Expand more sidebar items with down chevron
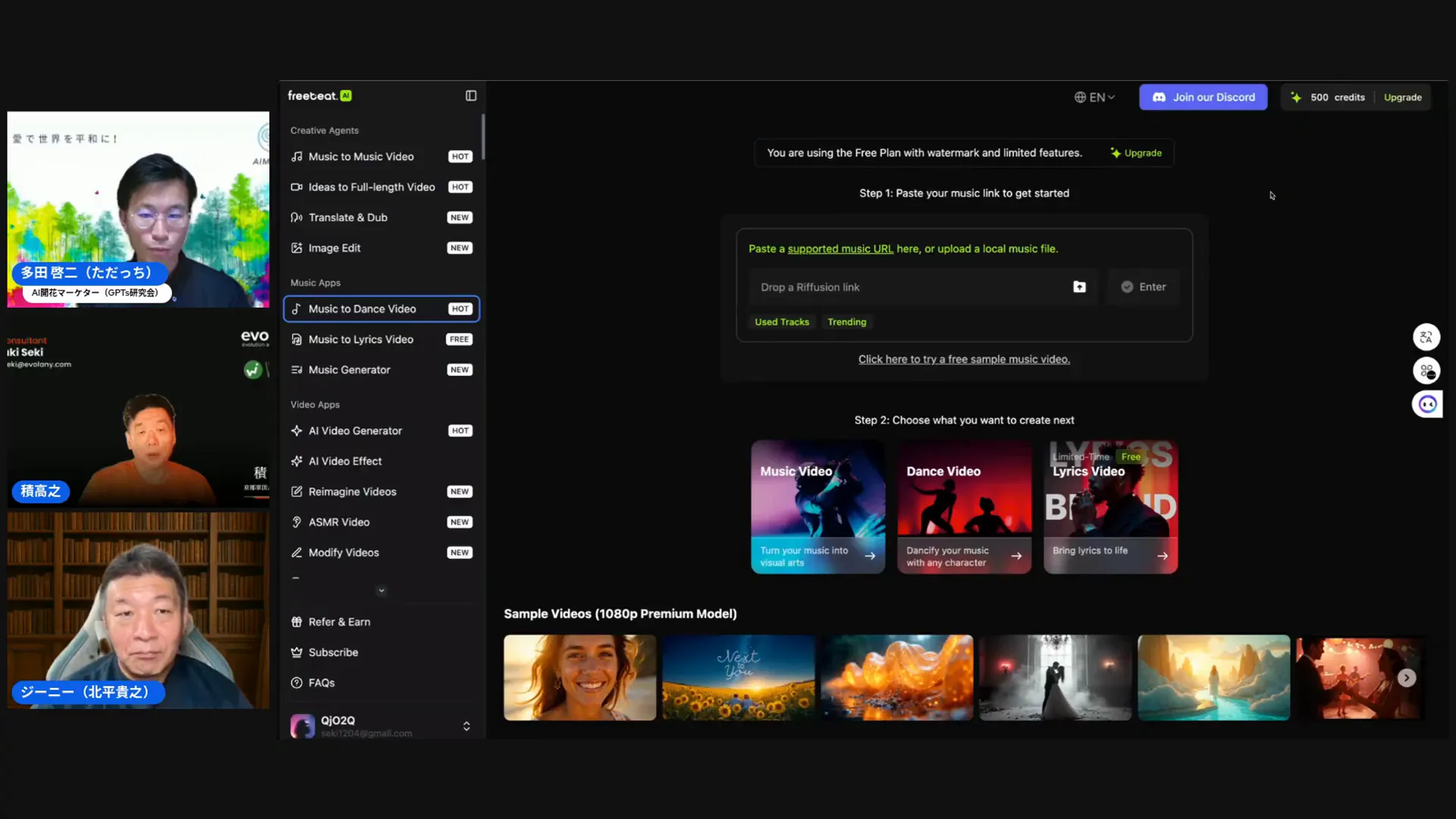Screen dimensions: 1456x819 381,590
